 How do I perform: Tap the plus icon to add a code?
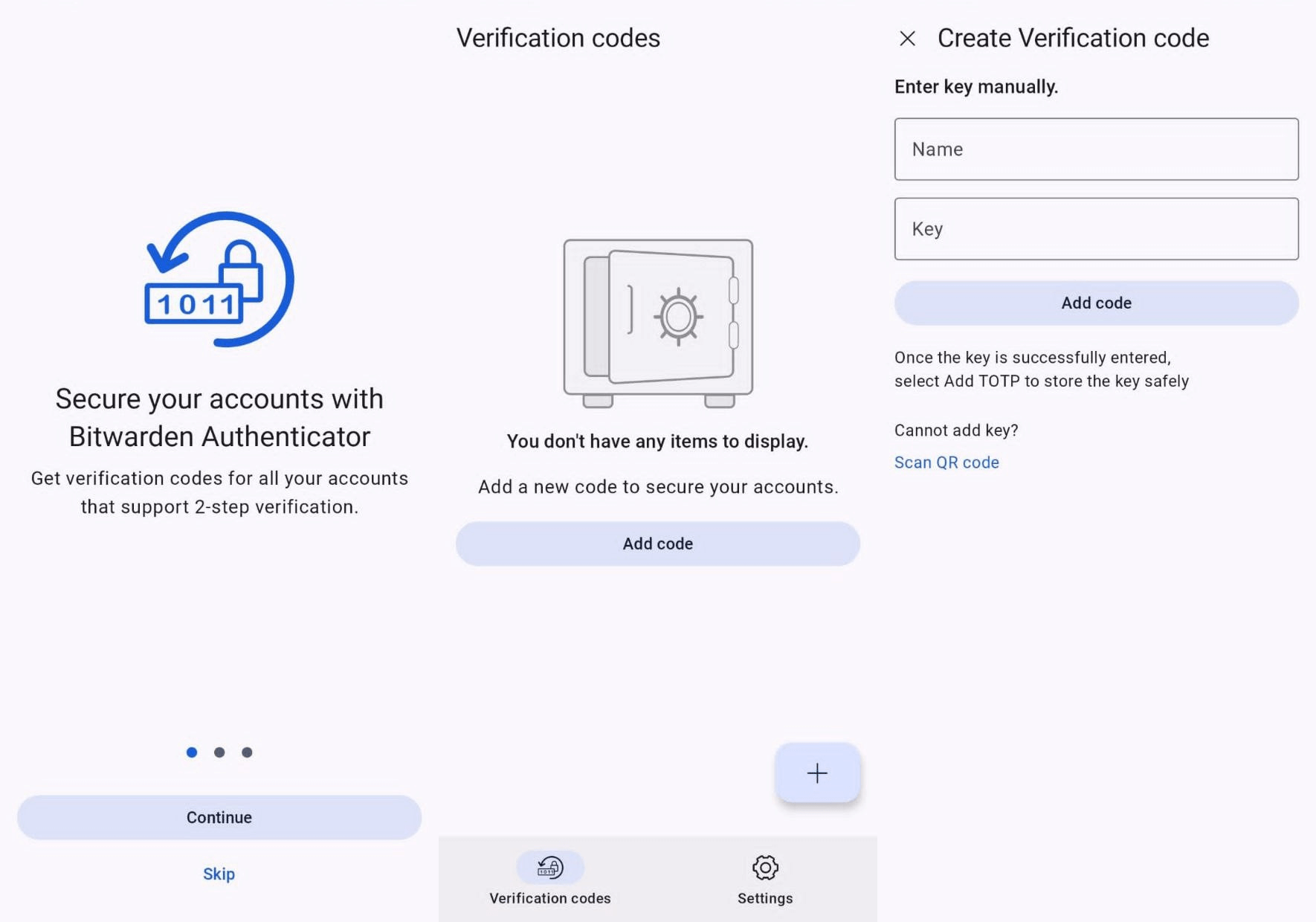816,773
